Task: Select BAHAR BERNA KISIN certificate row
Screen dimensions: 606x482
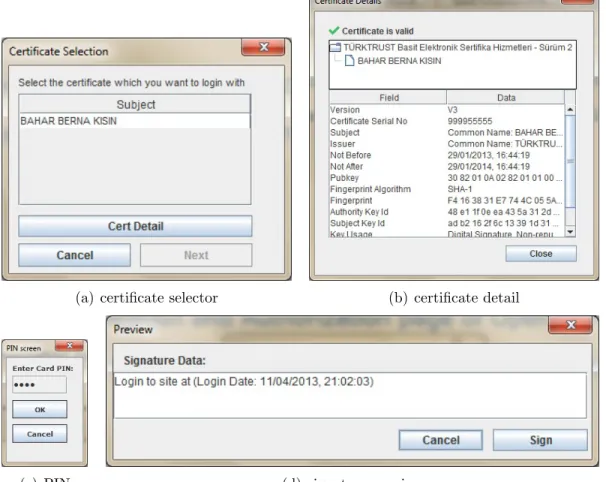Action: click(x=135, y=121)
